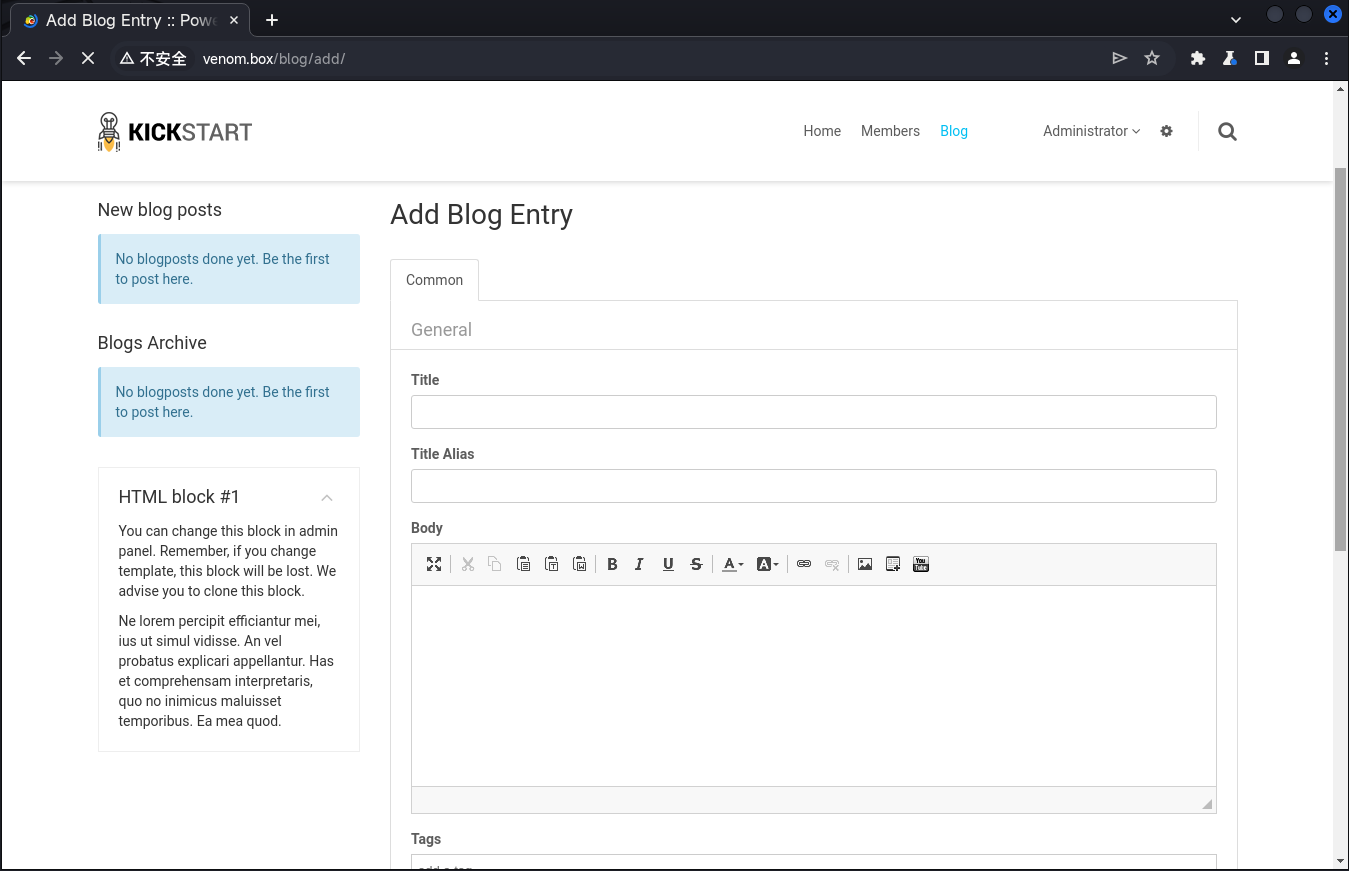Insert an image into Body

[865, 564]
